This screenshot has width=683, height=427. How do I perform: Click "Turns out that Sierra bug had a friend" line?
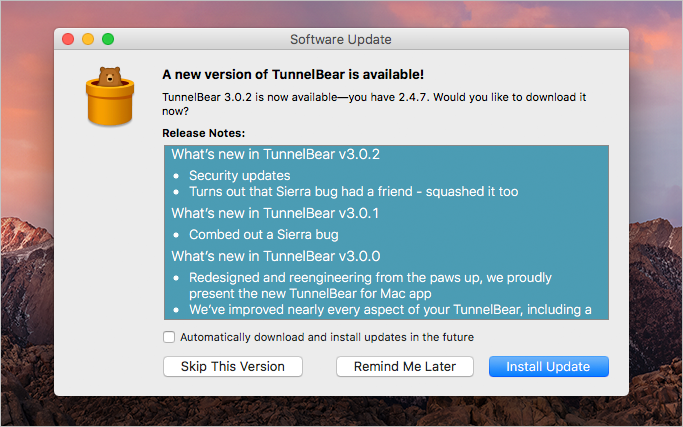tap(354, 192)
